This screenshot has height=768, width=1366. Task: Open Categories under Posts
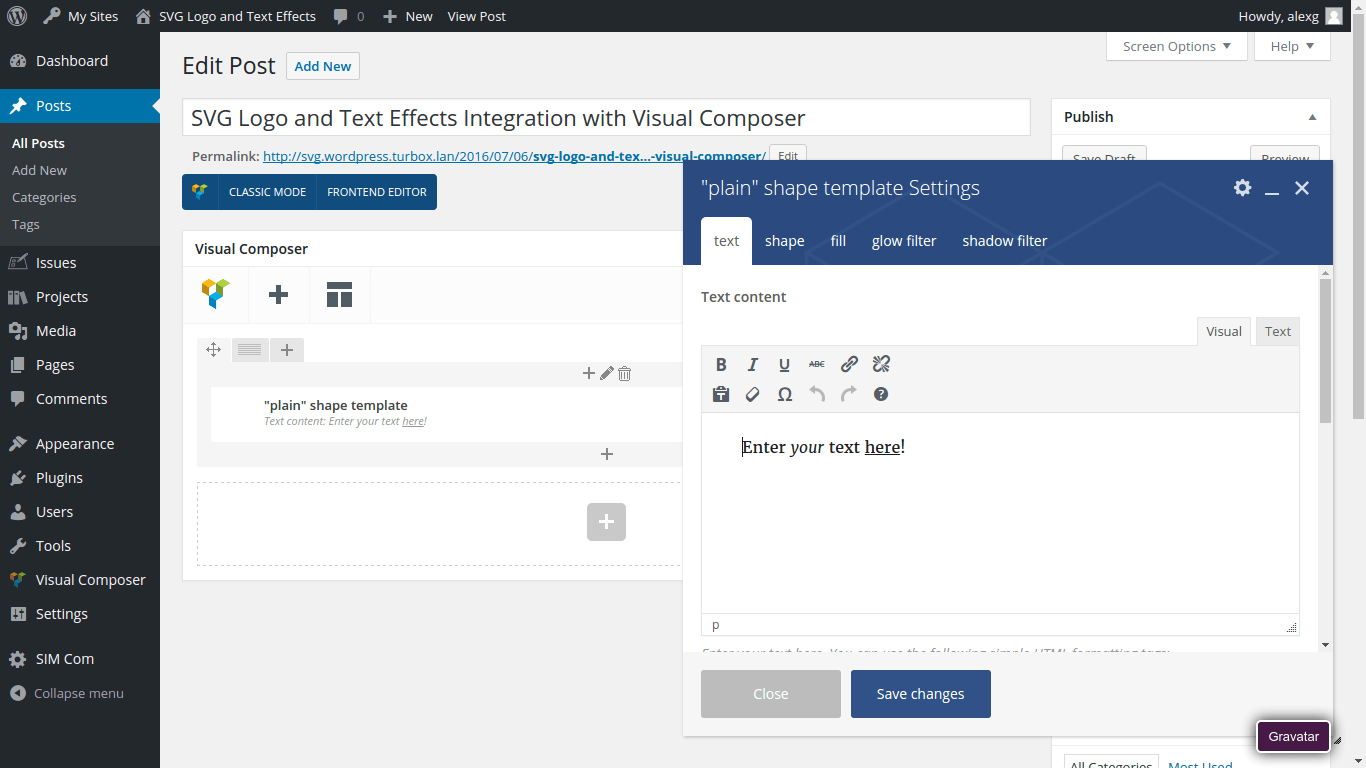(x=44, y=197)
